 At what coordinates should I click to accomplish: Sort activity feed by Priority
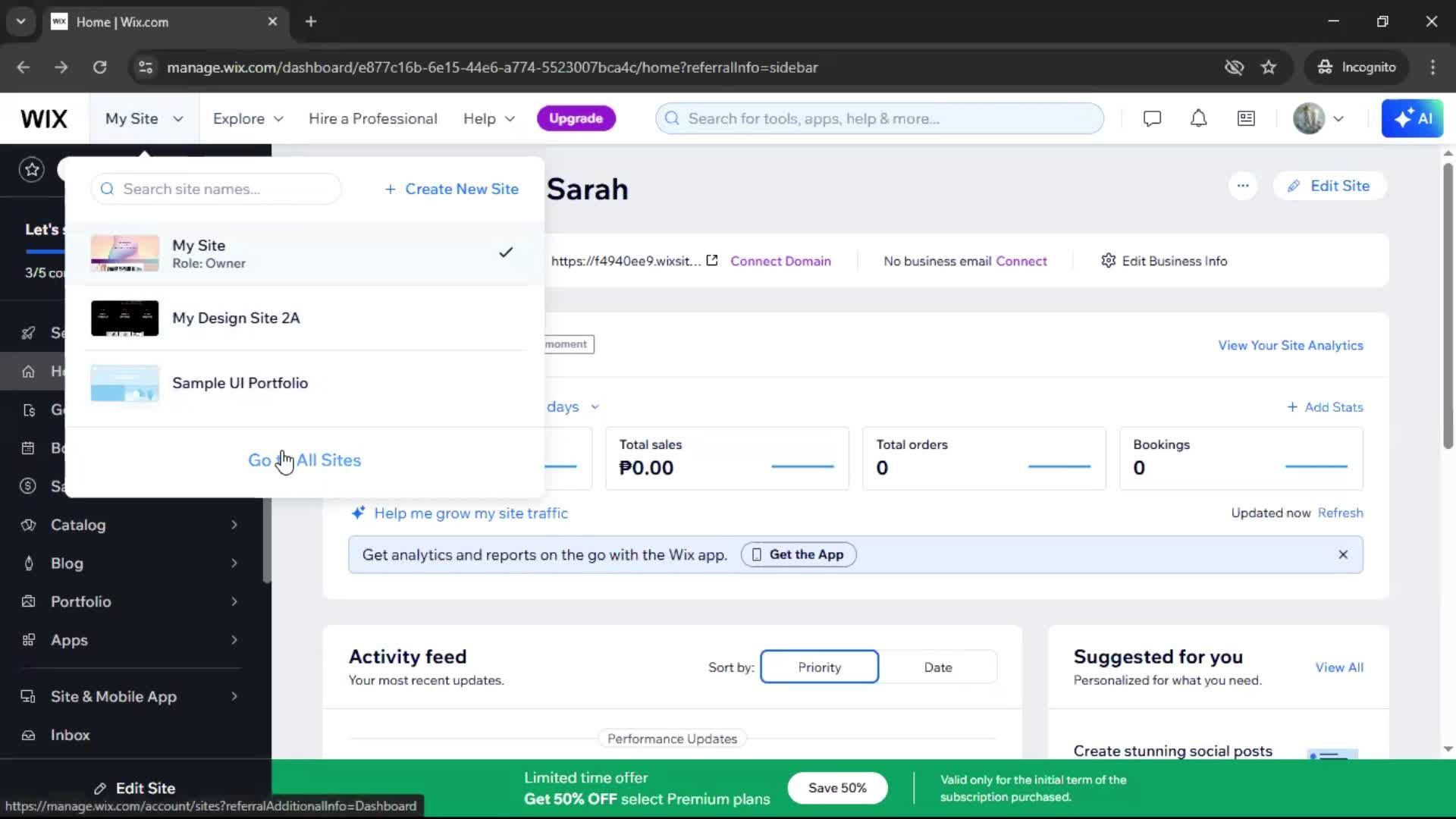pyautogui.click(x=819, y=667)
